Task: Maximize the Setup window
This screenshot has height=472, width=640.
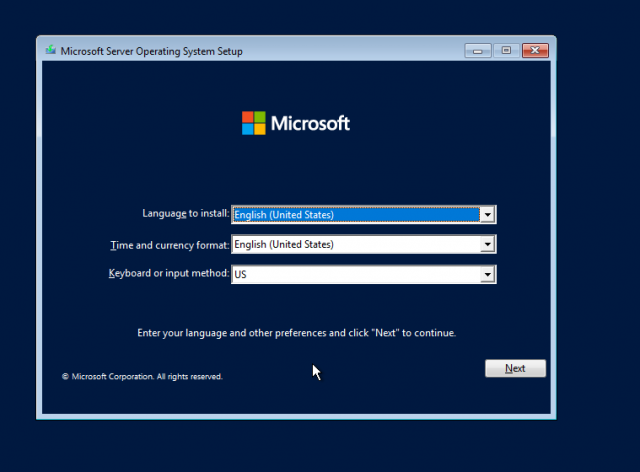Action: [506, 50]
